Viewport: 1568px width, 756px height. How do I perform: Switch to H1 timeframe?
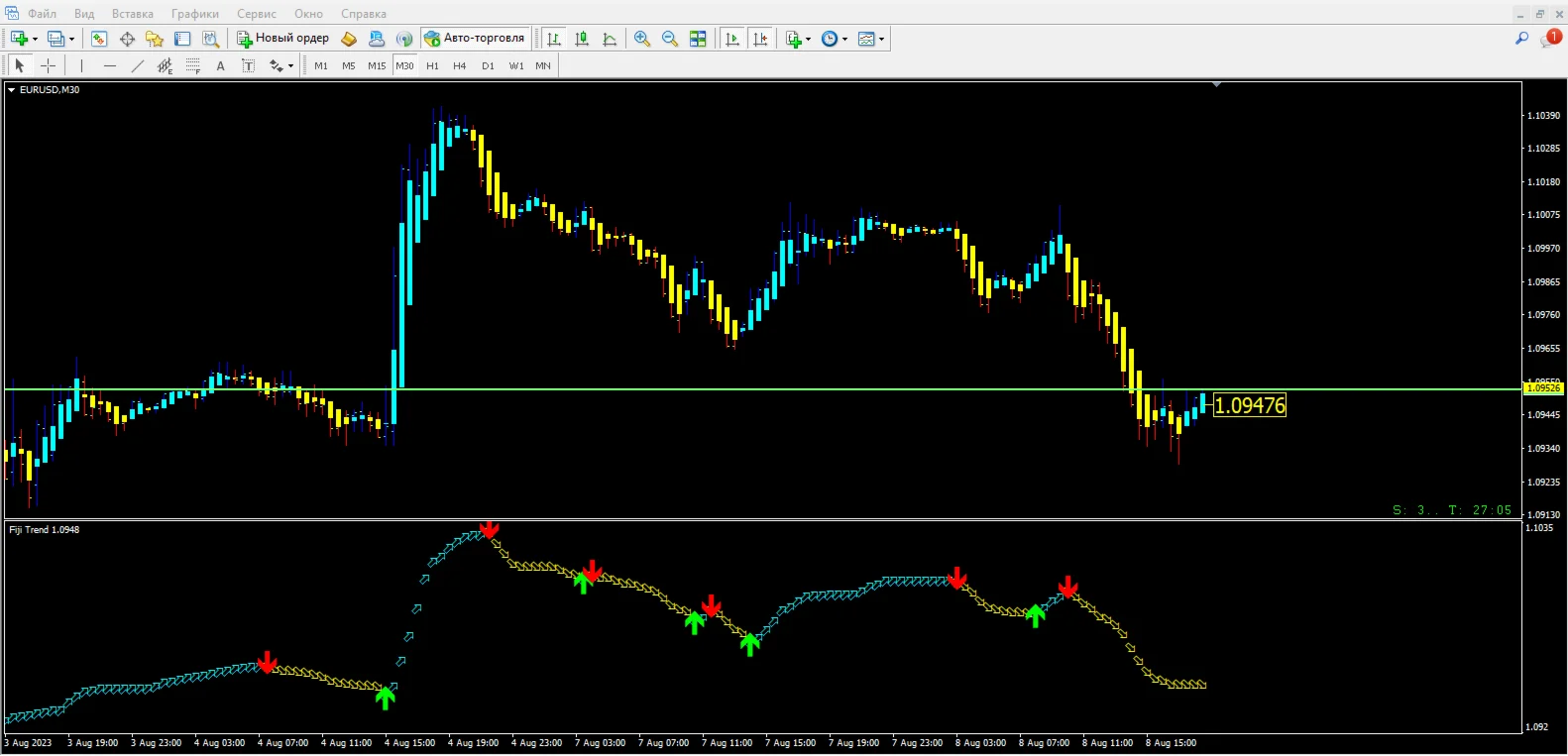tap(432, 65)
